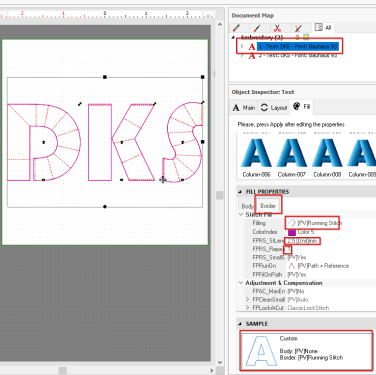Click the bottom-center round handle of selection
The height and width of the screenshot is (375, 376).
tap(105, 207)
